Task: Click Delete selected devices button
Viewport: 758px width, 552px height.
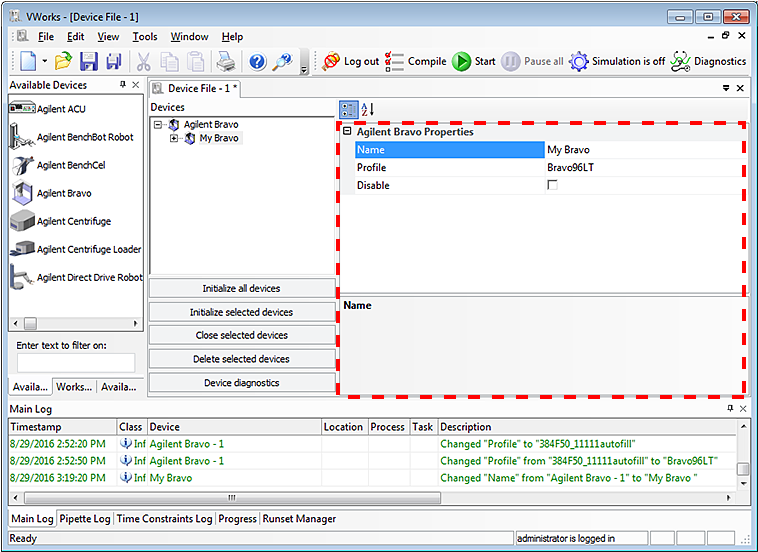Action: [x=241, y=359]
